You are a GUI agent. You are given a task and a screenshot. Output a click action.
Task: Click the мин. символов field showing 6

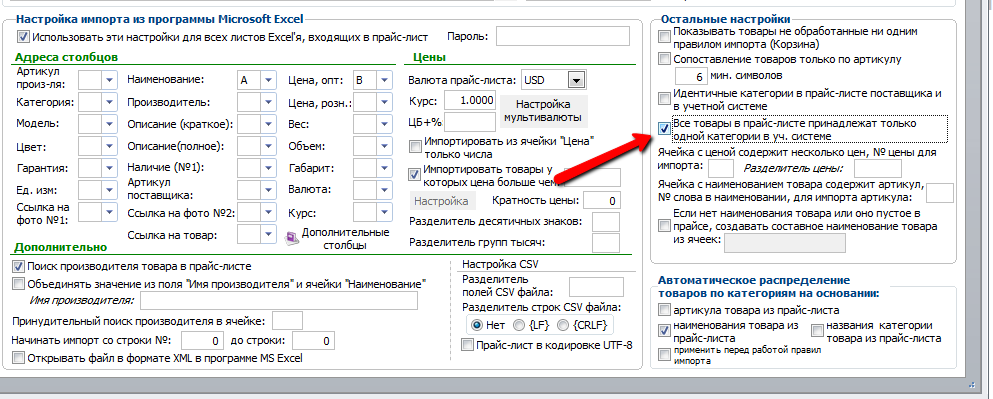(690, 76)
